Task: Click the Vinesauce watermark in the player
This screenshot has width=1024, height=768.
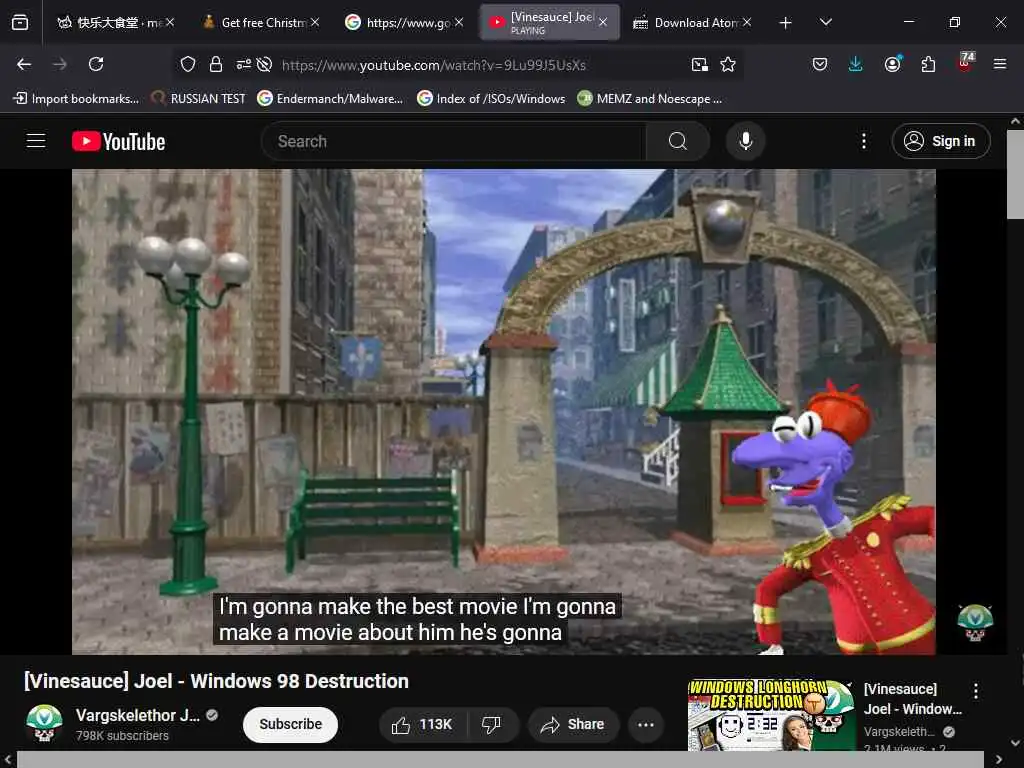Action: [974, 623]
